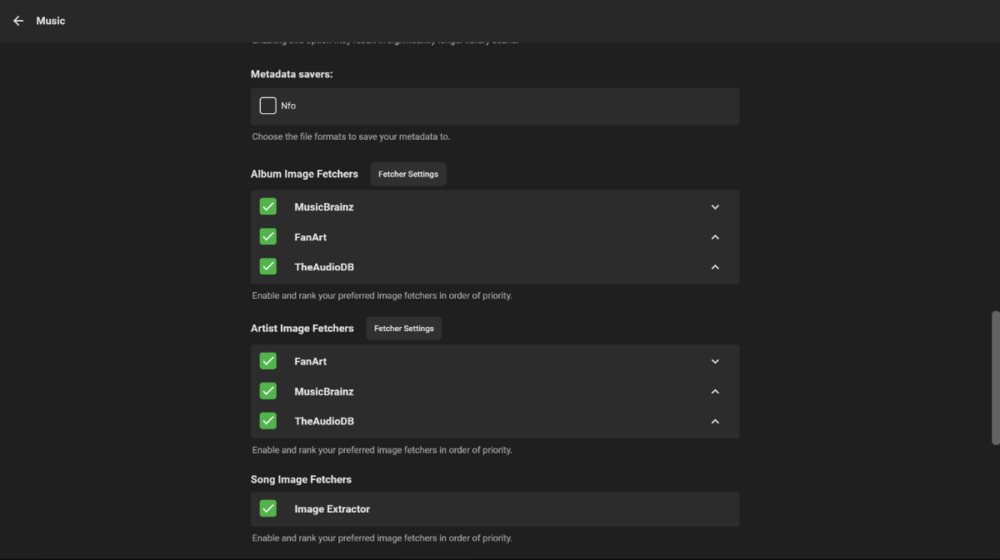Move album FanArt fetcher up with arrow
Viewport: 1000px width, 560px height.
click(x=715, y=237)
